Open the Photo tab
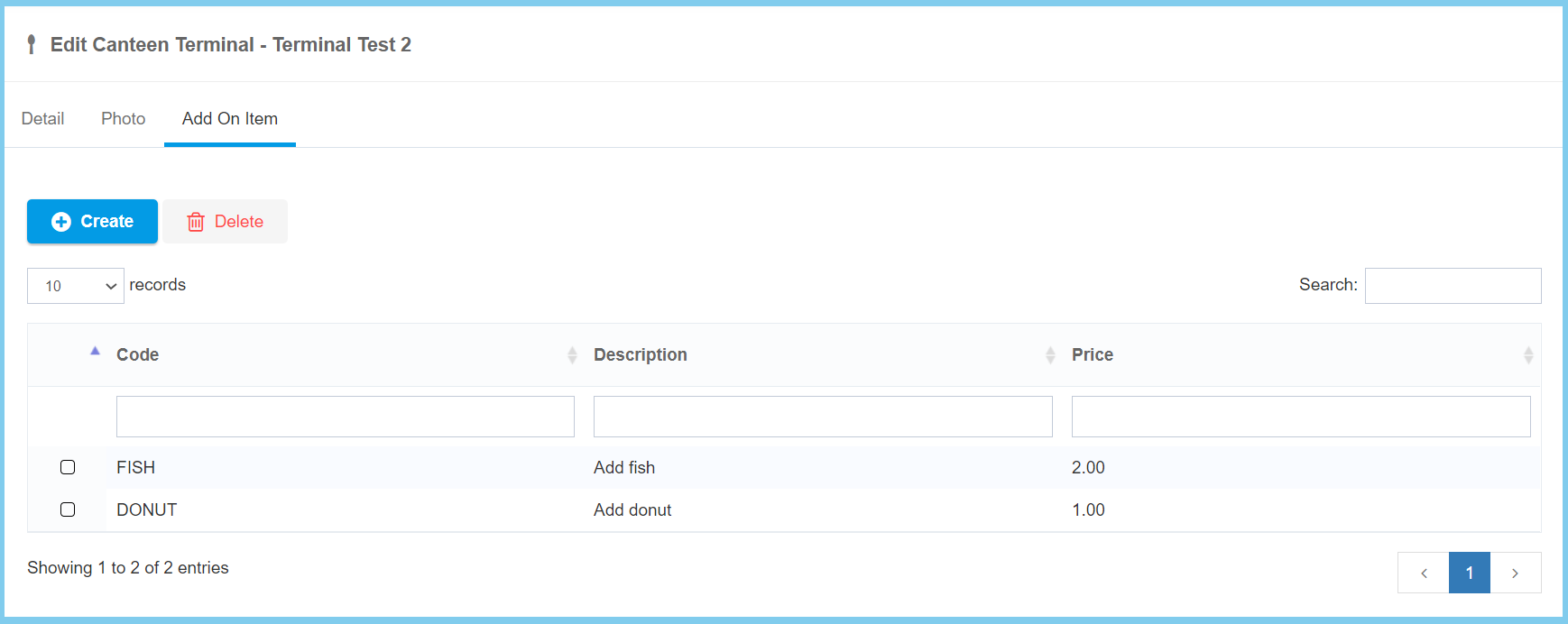 (x=123, y=119)
